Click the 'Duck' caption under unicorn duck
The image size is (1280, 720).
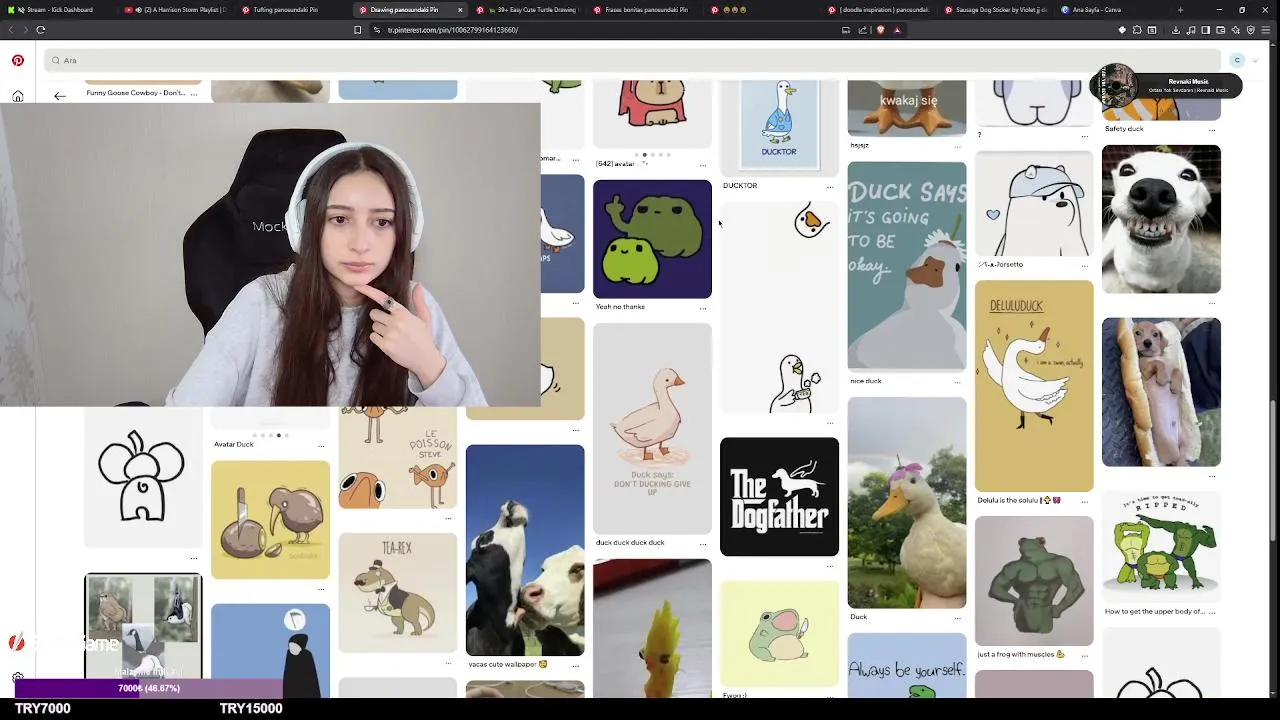click(858, 617)
